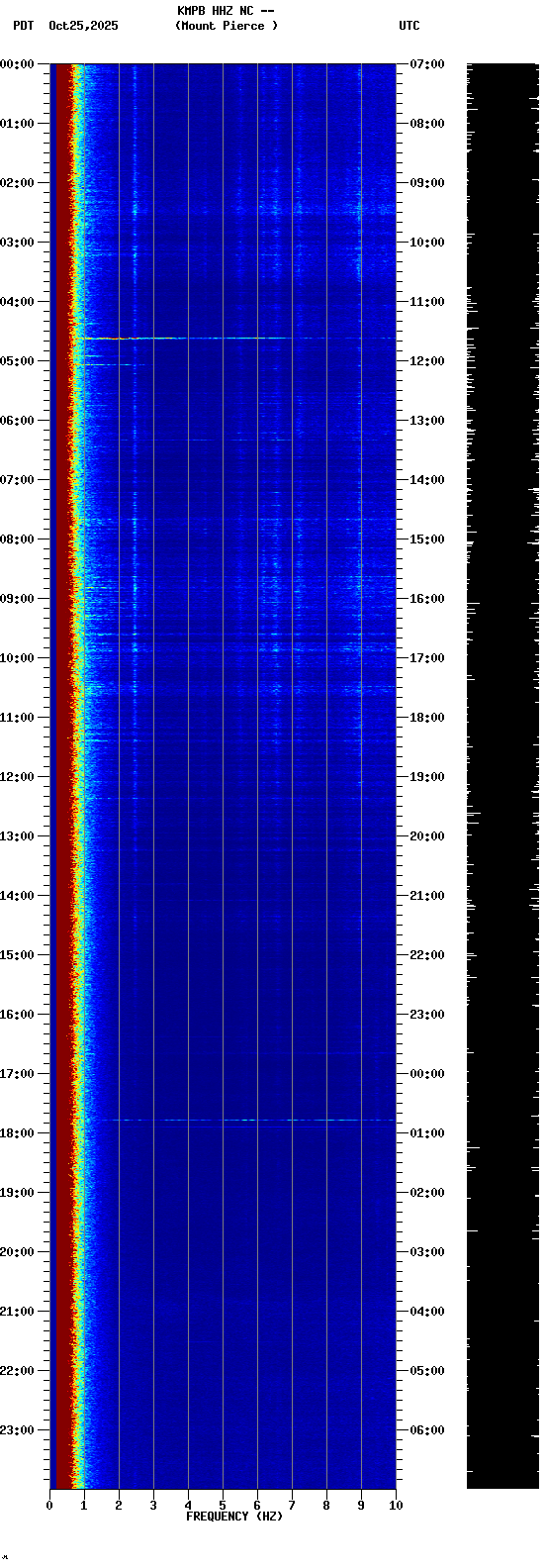Click the UTC time label '06:00'
Viewport: 546px width, 1568px height.
427,1430
